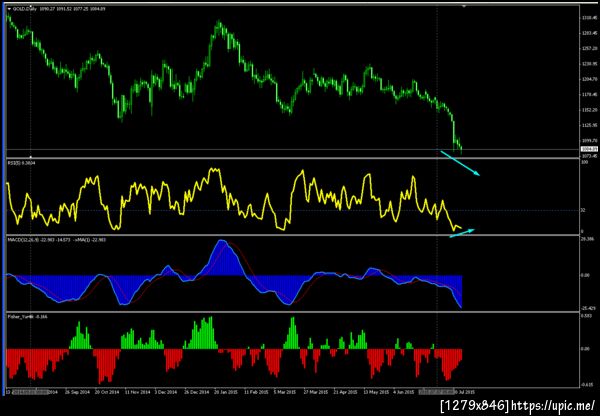Image resolution: width=600 pixels, height=416 pixels.
Task: Click the 27 Mar 2015 date label
Action: point(316,392)
